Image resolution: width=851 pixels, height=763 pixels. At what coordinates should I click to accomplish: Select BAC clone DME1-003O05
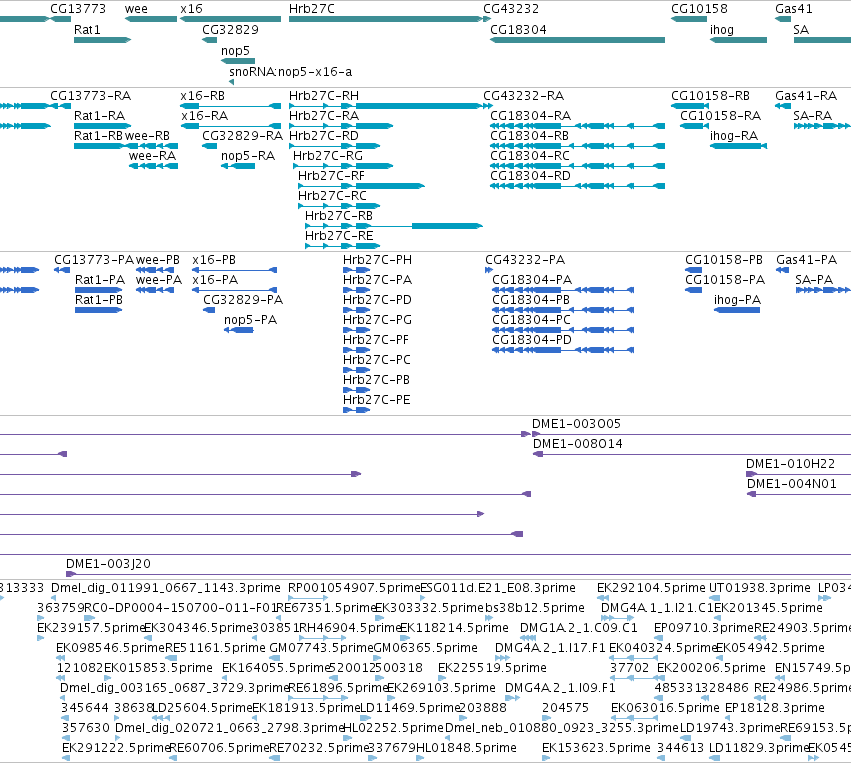[576, 424]
